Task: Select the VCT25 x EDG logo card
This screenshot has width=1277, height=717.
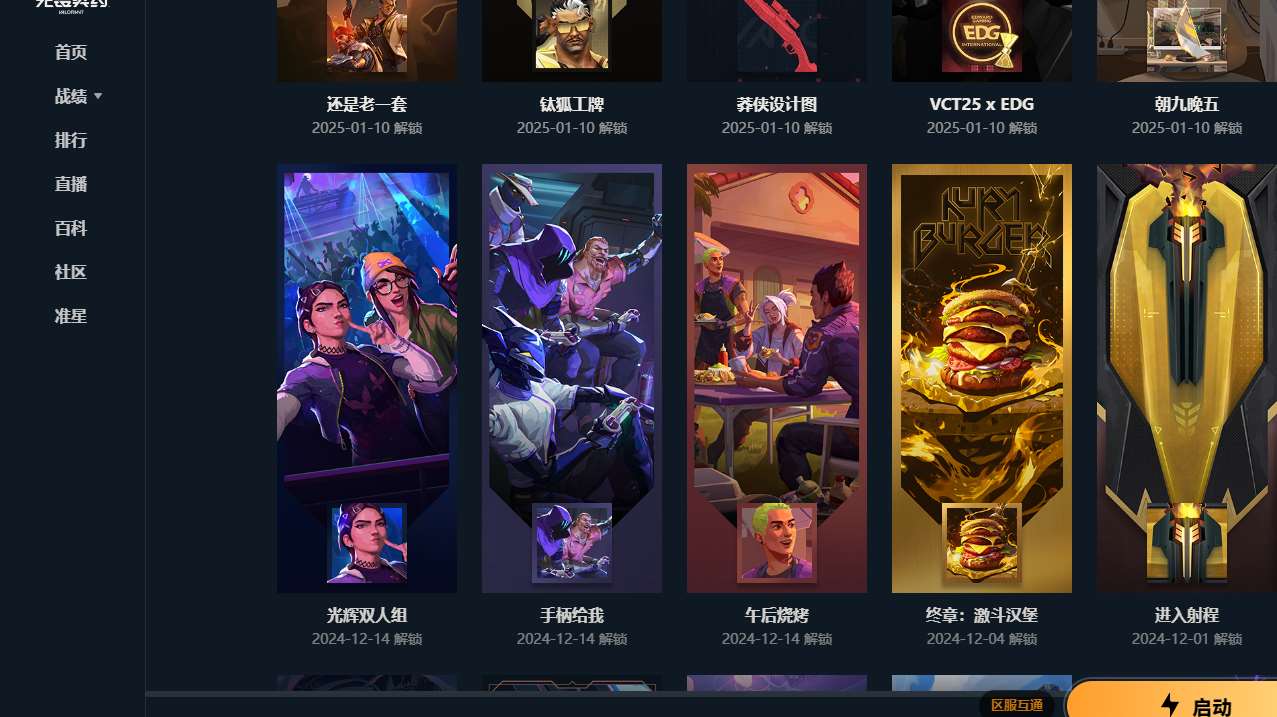Action: (x=982, y=41)
